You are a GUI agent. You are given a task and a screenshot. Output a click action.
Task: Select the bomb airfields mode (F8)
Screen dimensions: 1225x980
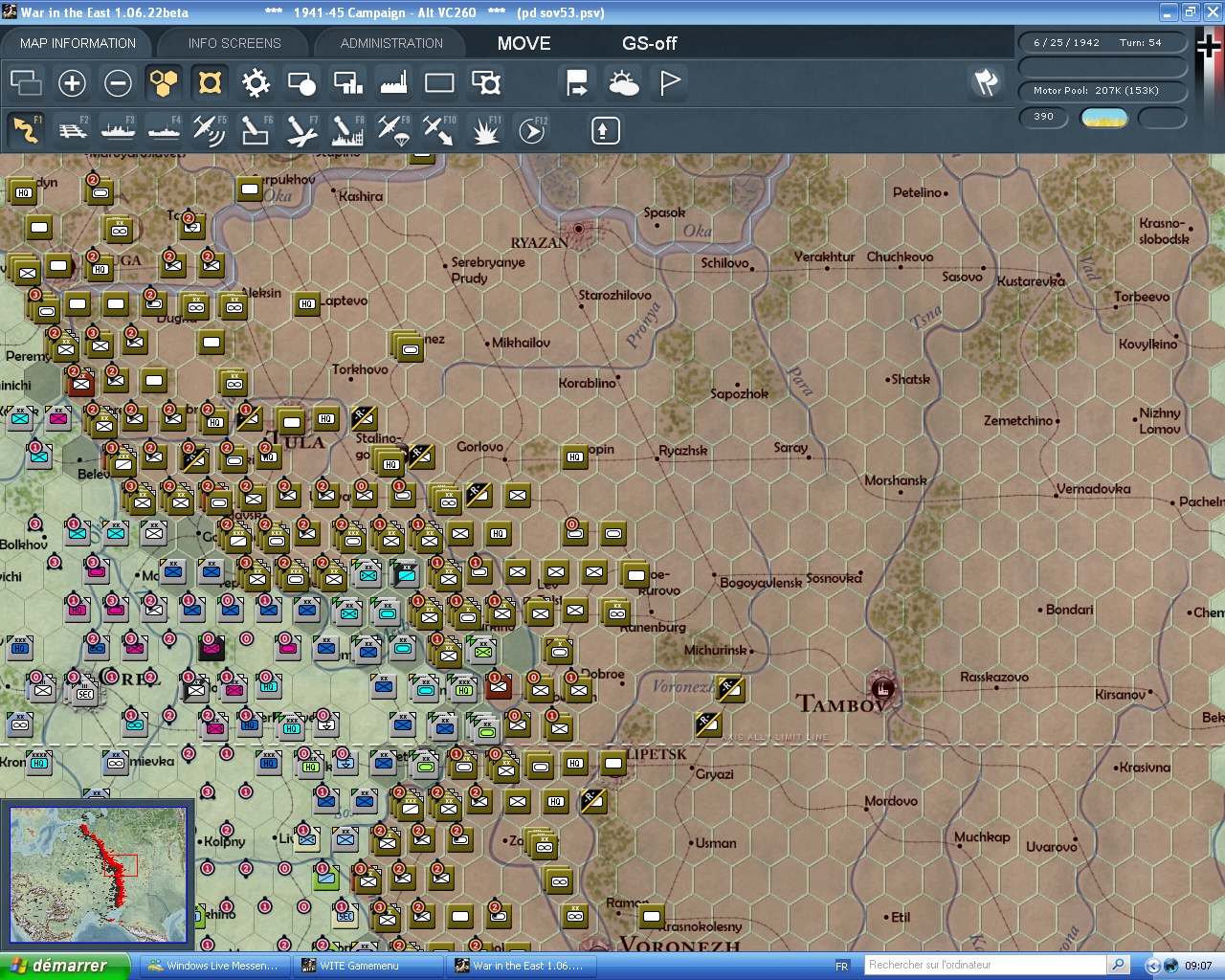pos(346,129)
